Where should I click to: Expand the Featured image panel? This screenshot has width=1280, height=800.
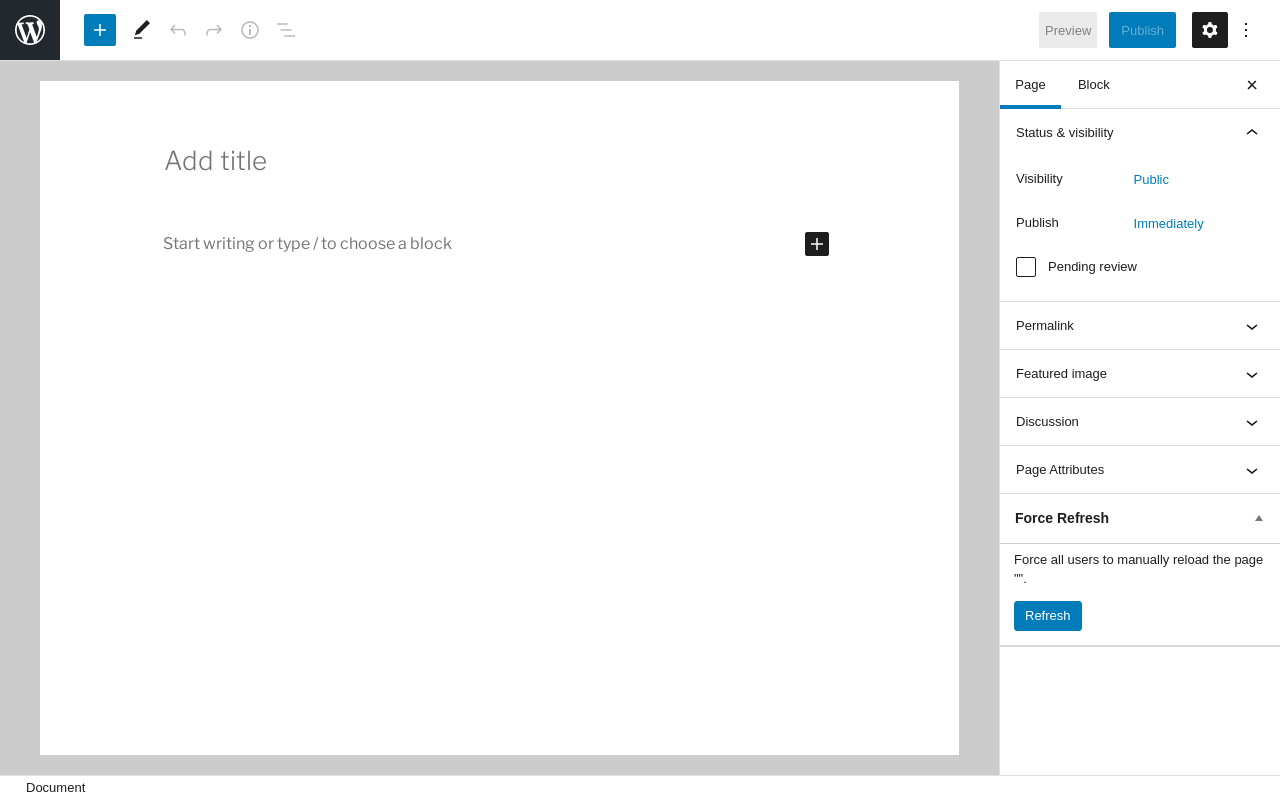(1140, 374)
